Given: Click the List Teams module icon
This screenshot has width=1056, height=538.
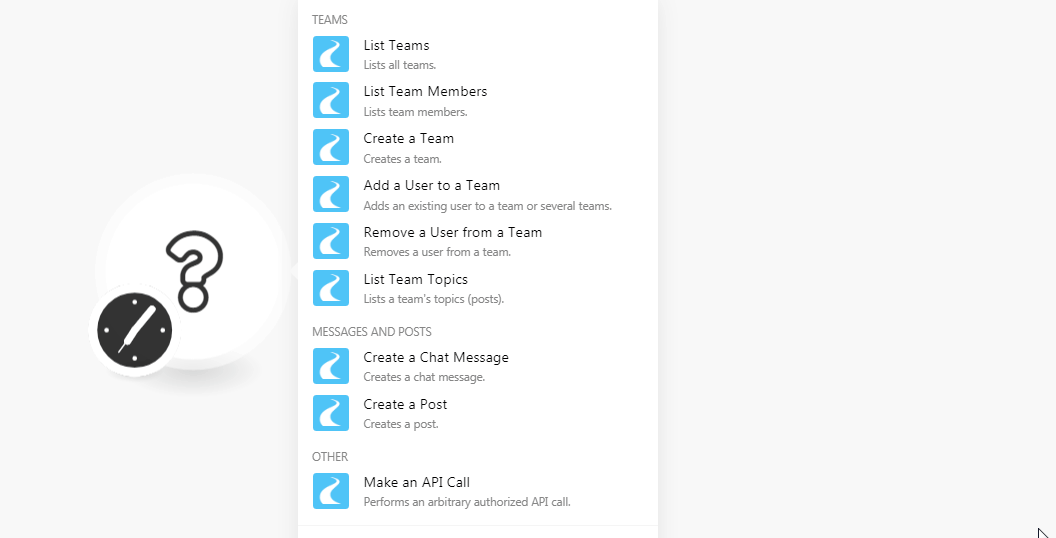Looking at the screenshot, I should click(x=331, y=54).
